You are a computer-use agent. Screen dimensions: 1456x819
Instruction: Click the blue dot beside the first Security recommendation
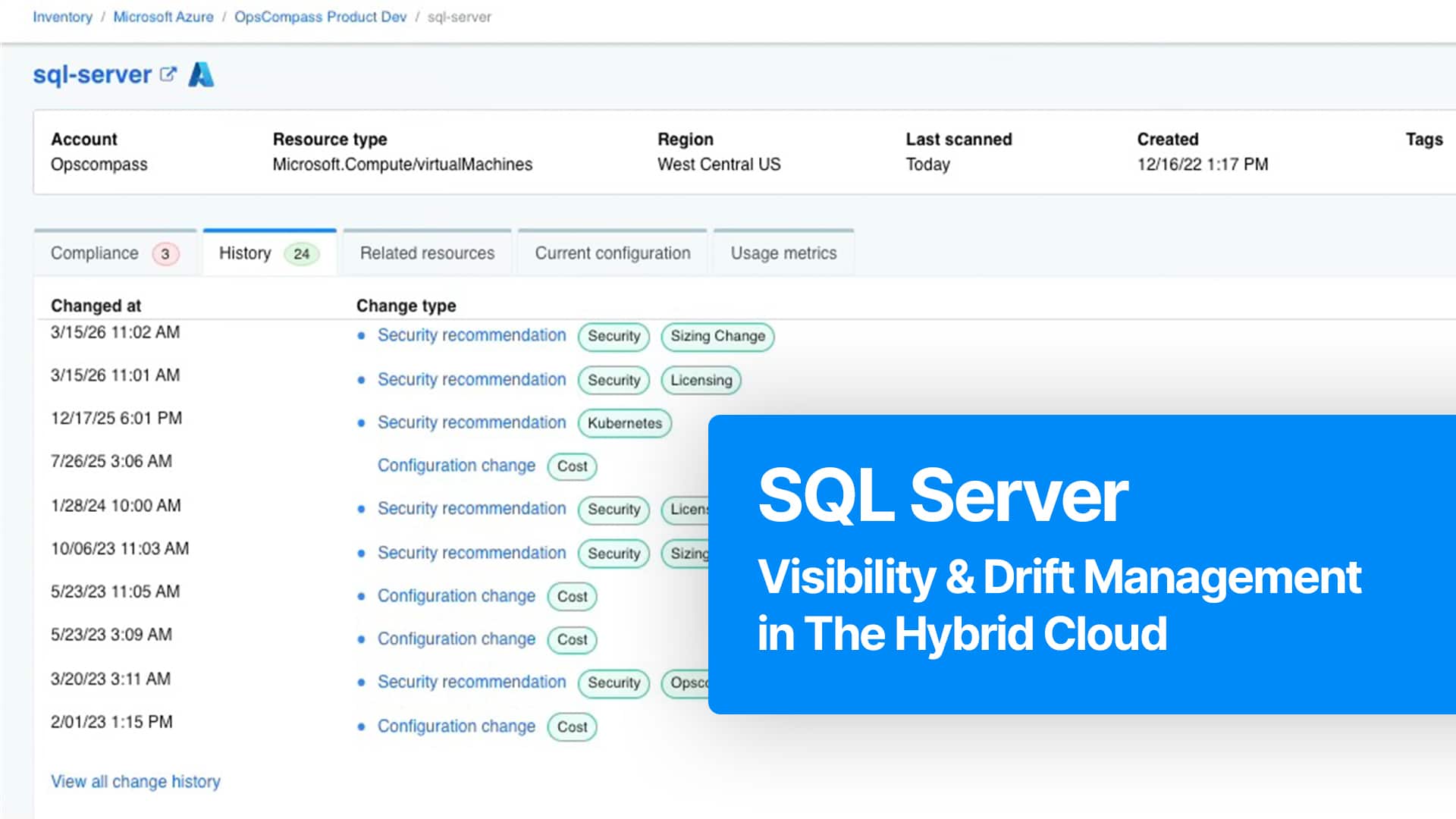click(362, 336)
